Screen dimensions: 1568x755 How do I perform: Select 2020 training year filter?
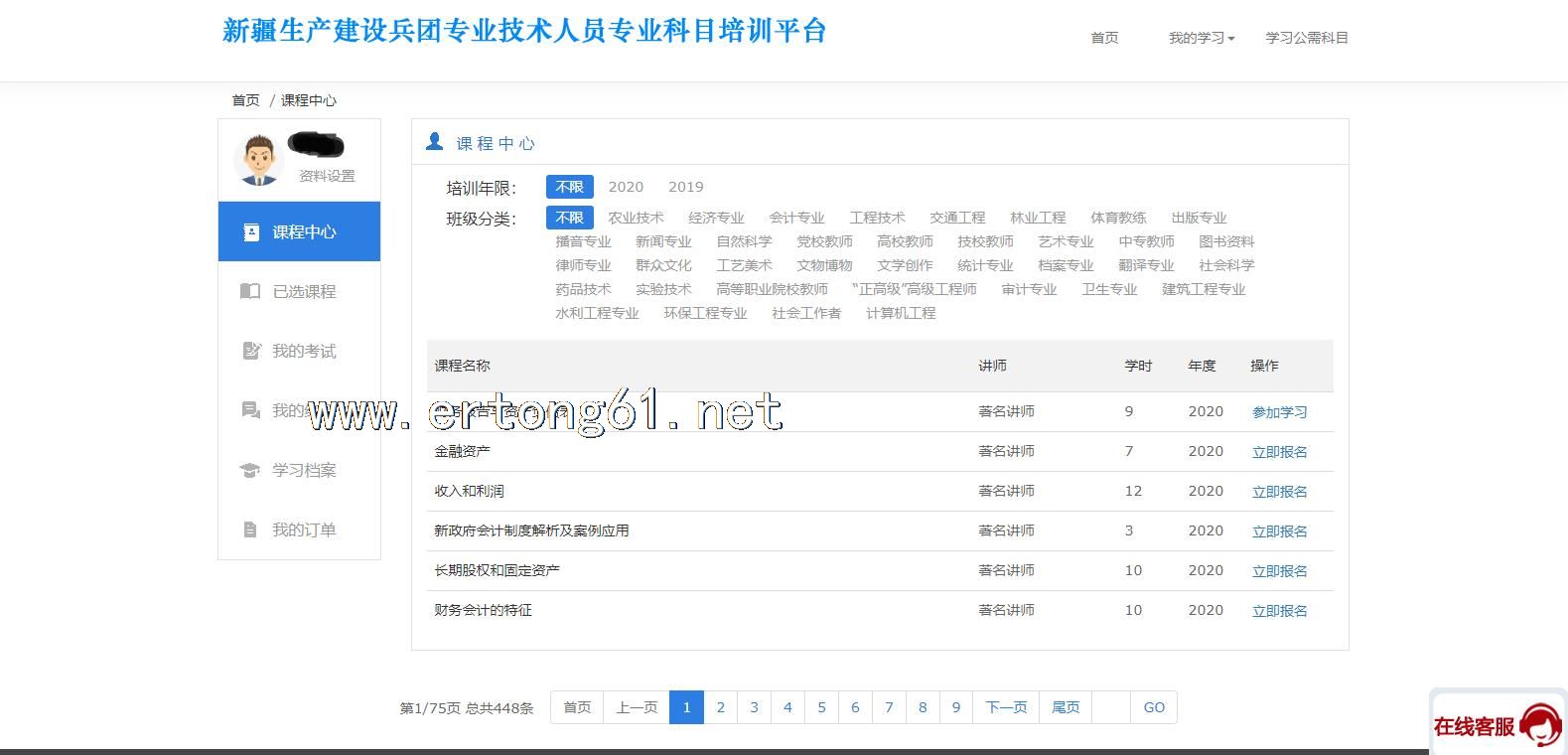pos(626,187)
